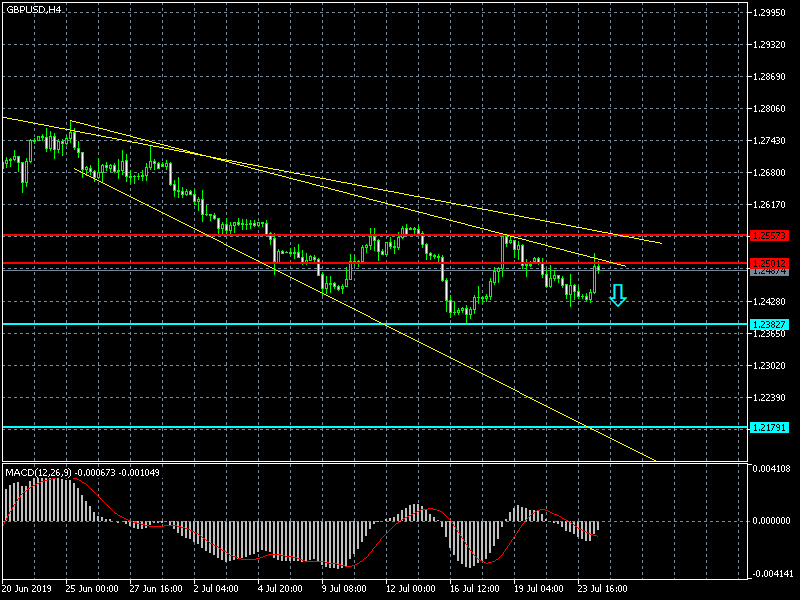Click the GBPUSD,H4 chart title label
This screenshot has width=800, height=600.
click(x=32, y=9)
